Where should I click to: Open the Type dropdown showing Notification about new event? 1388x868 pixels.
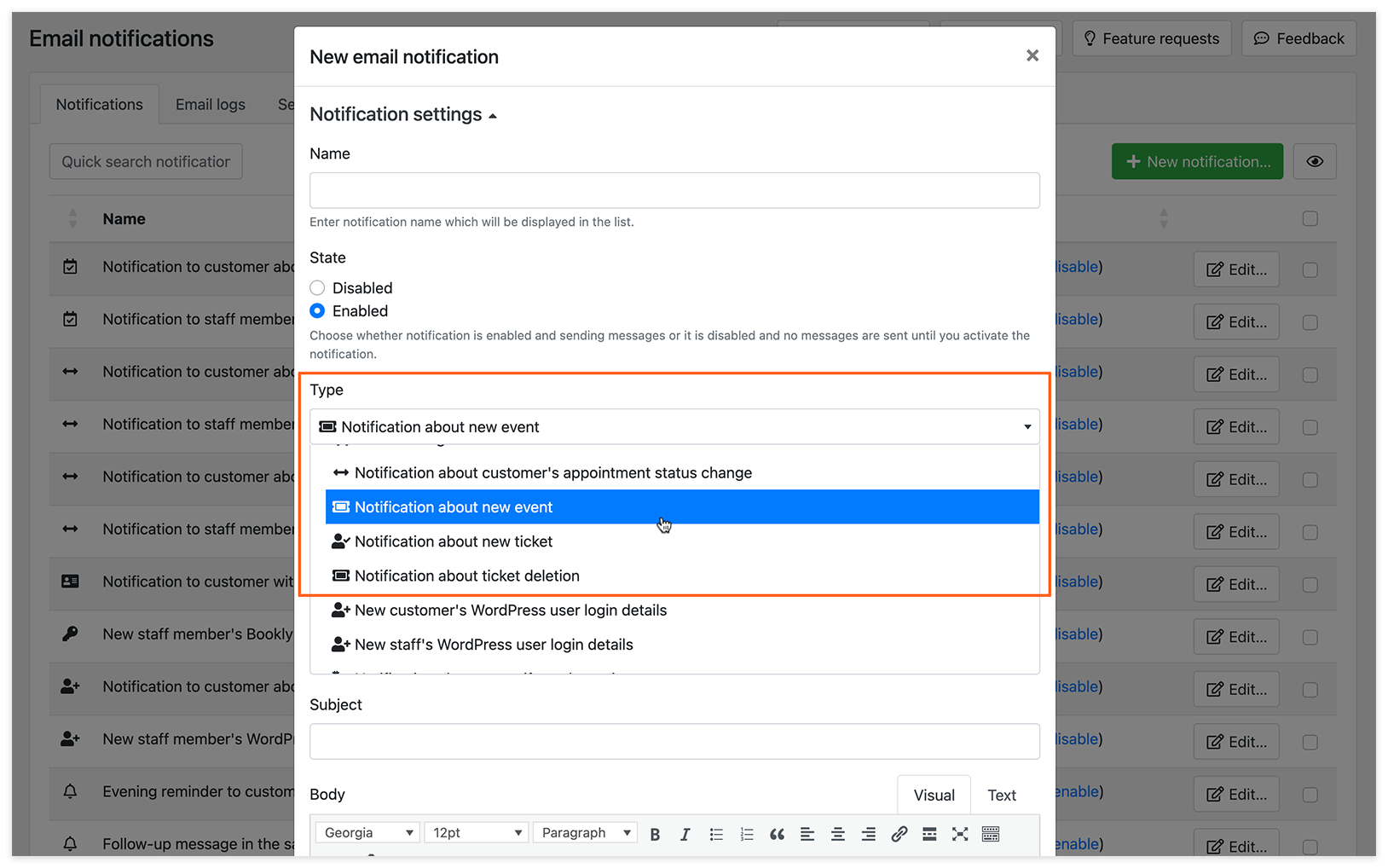[x=674, y=426]
